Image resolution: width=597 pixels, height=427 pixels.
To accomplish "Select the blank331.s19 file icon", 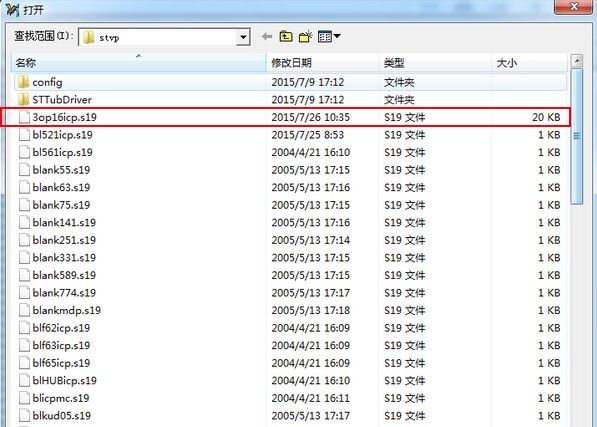I will (24, 257).
